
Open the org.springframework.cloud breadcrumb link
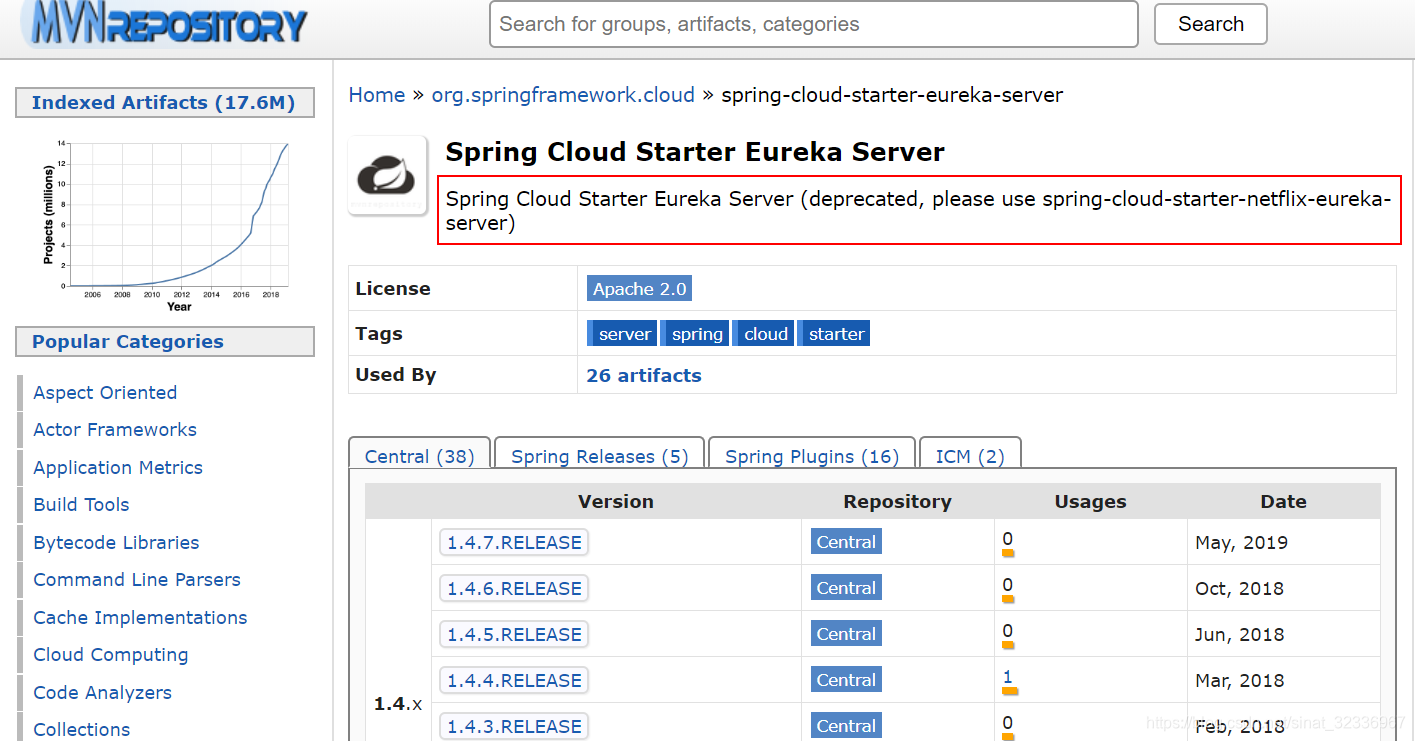tap(563, 95)
